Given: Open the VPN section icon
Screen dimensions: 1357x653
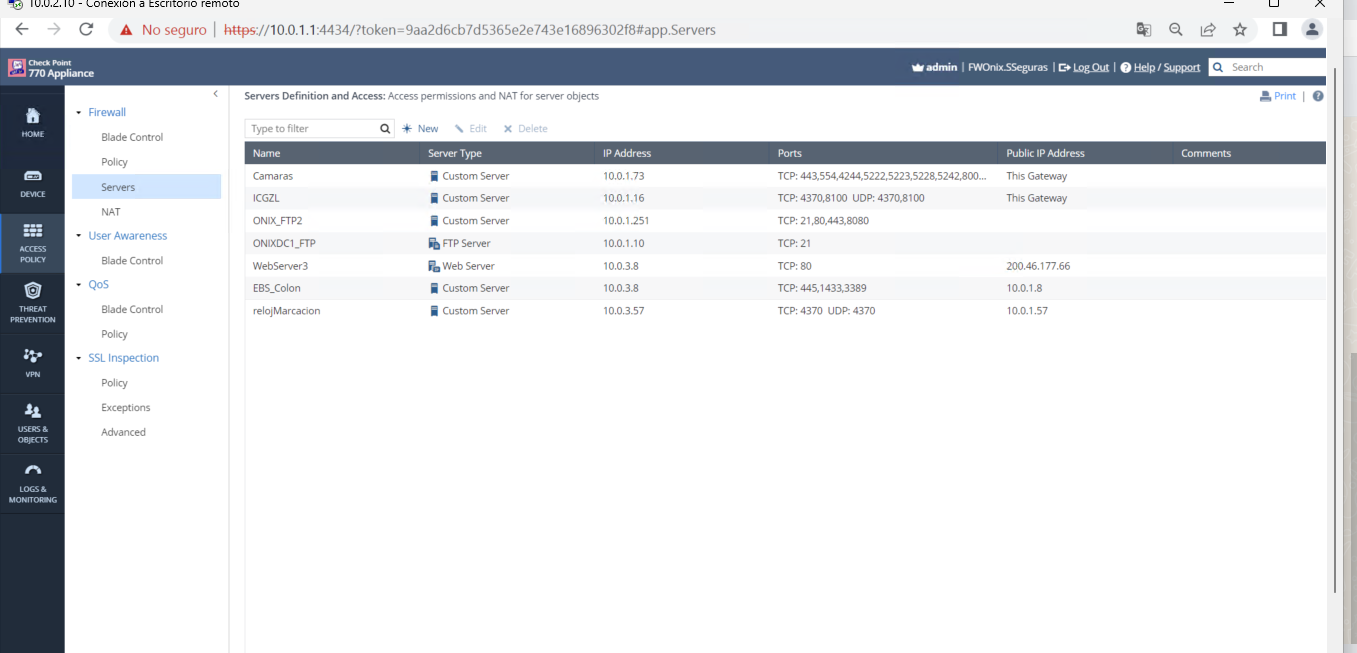Looking at the screenshot, I should (32, 356).
